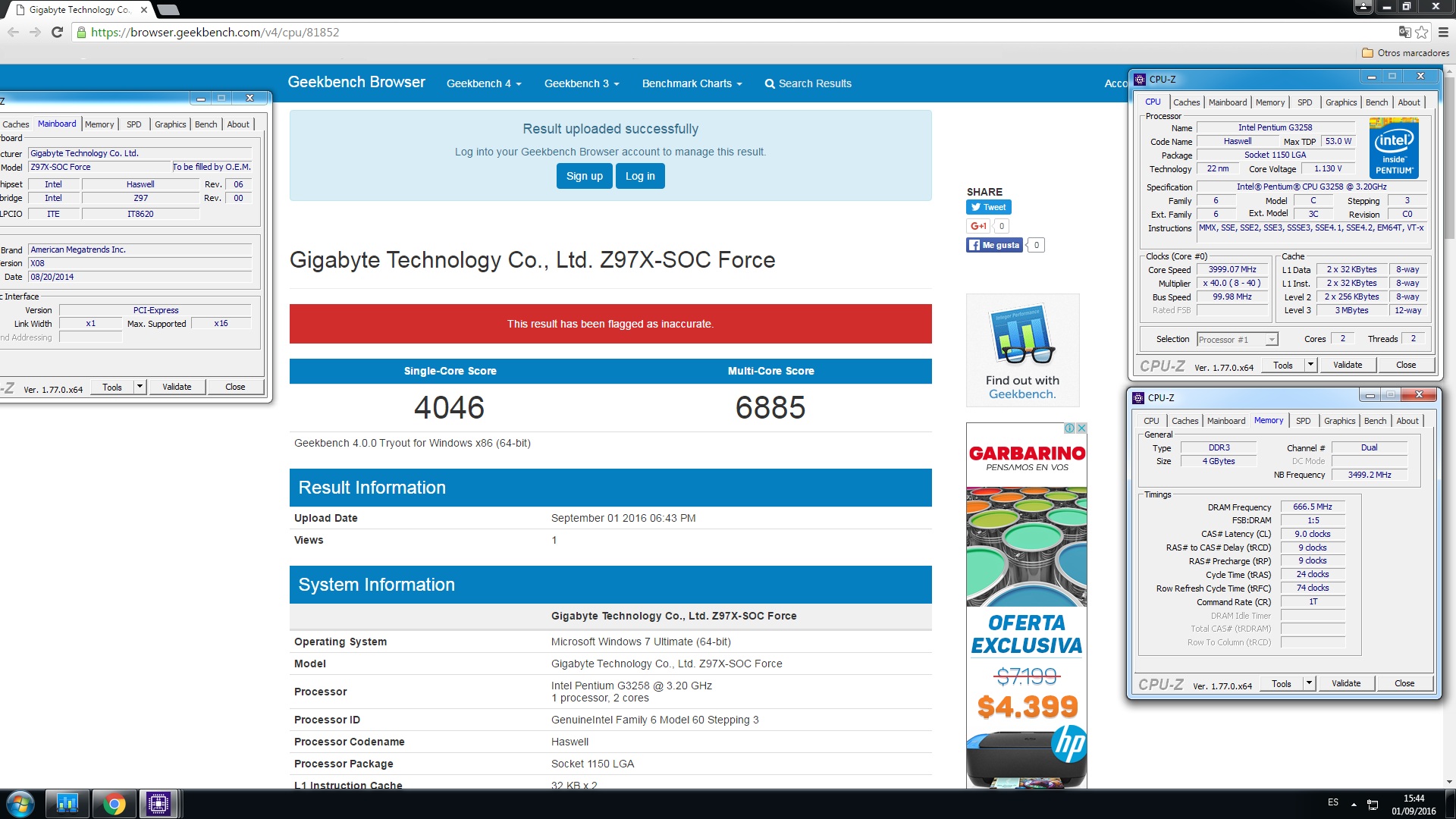1456x819 pixels.
Task: Open Processor #1 selection dropdown in CPU-Z
Action: coord(1238,340)
